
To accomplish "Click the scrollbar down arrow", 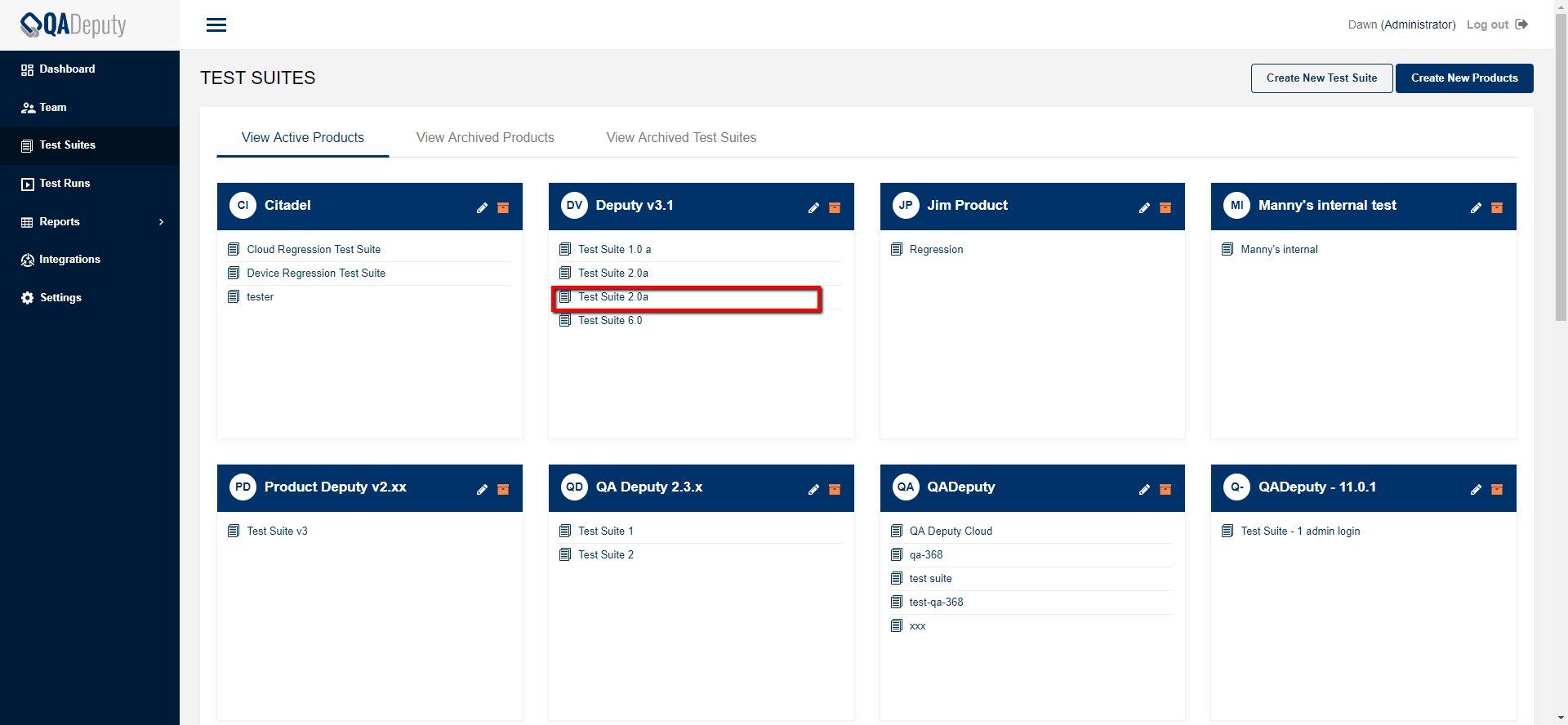I will click(x=1561, y=718).
